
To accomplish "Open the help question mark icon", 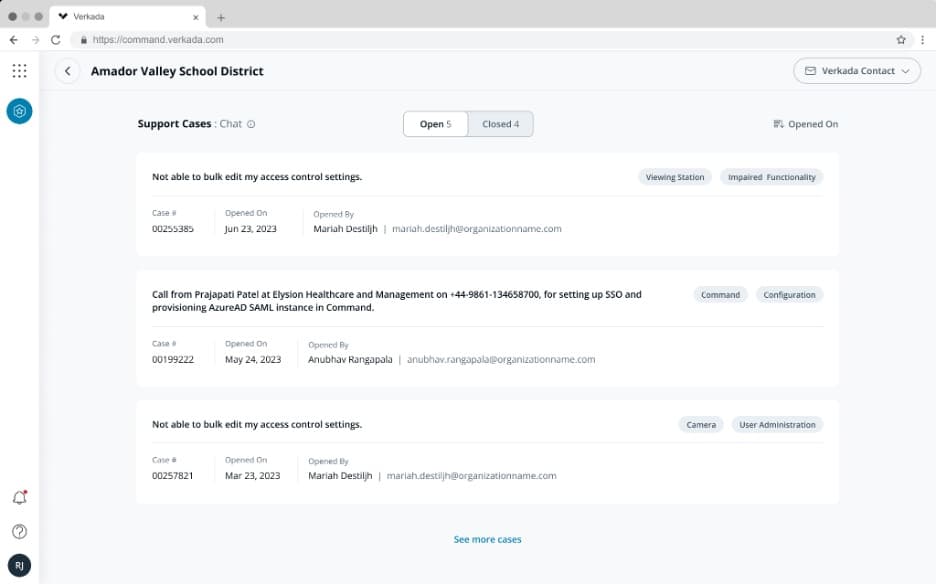I will (x=19, y=531).
